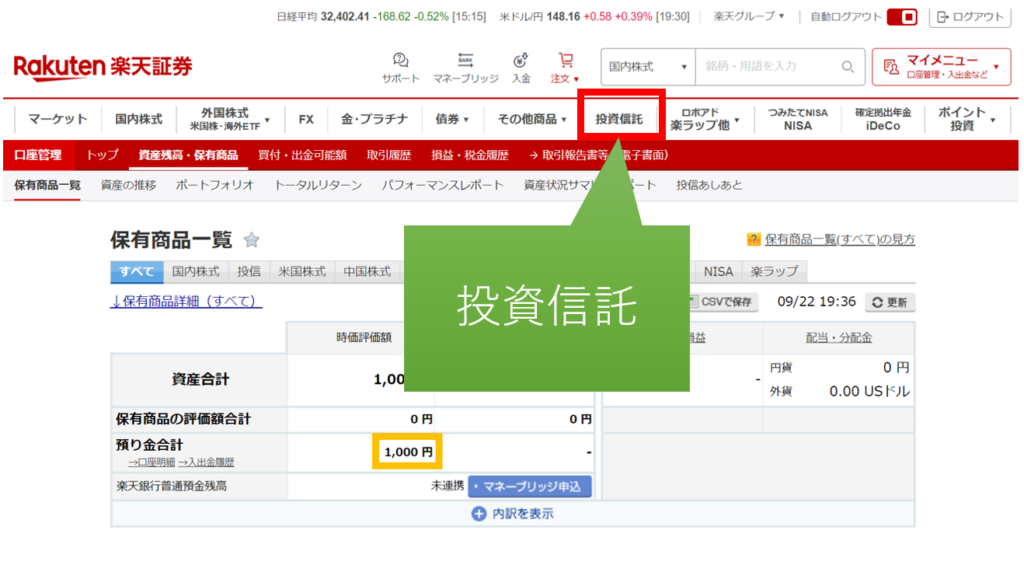Viewport: 1024px width, 562px height.
Task: Click the 0.00 USドル value
Action: tap(869, 392)
